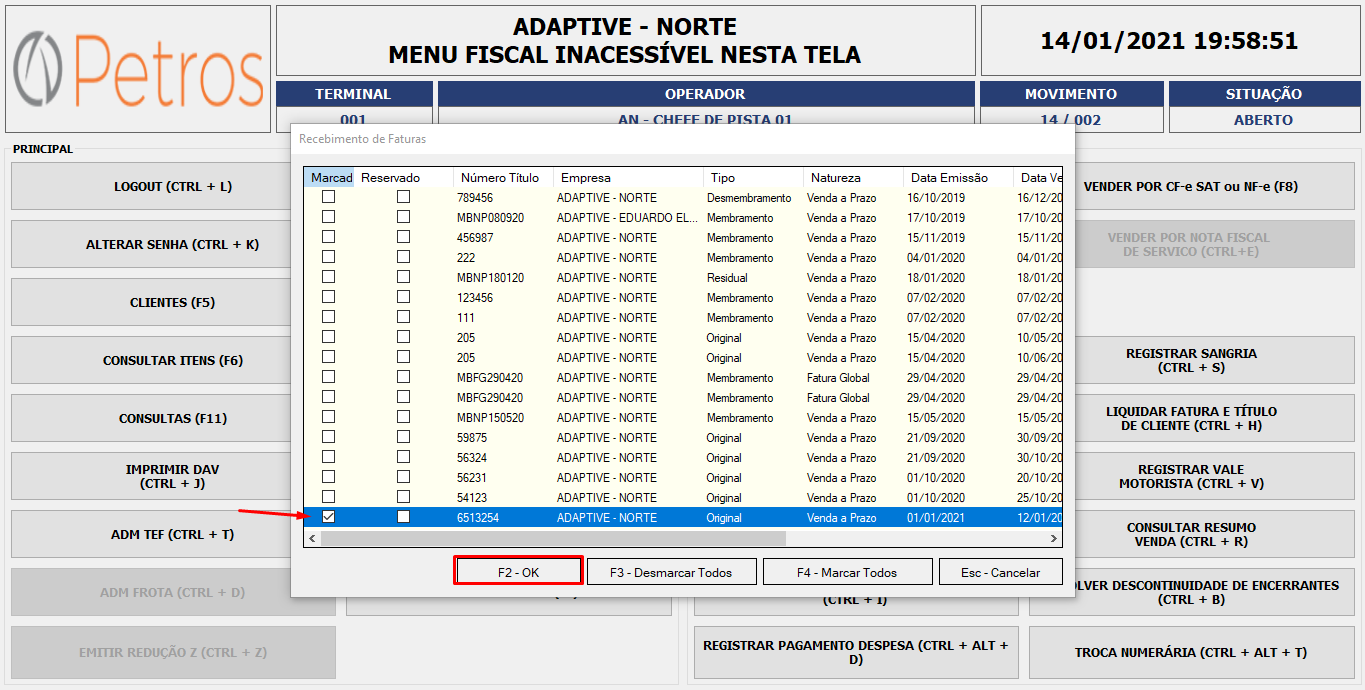This screenshot has height=690, width=1365.
Task: Click título number '54123'
Action: pyautogui.click(x=472, y=497)
